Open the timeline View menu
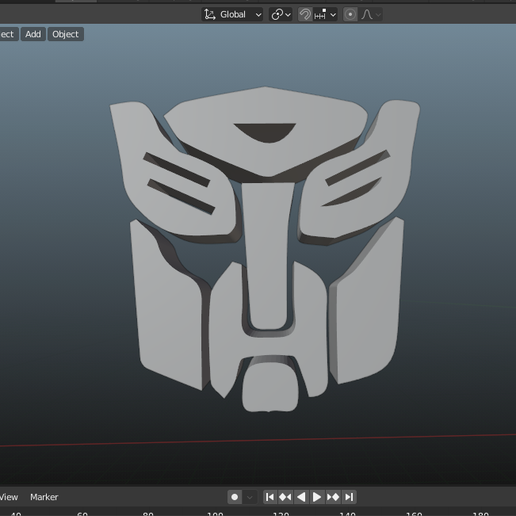 click(x=9, y=497)
